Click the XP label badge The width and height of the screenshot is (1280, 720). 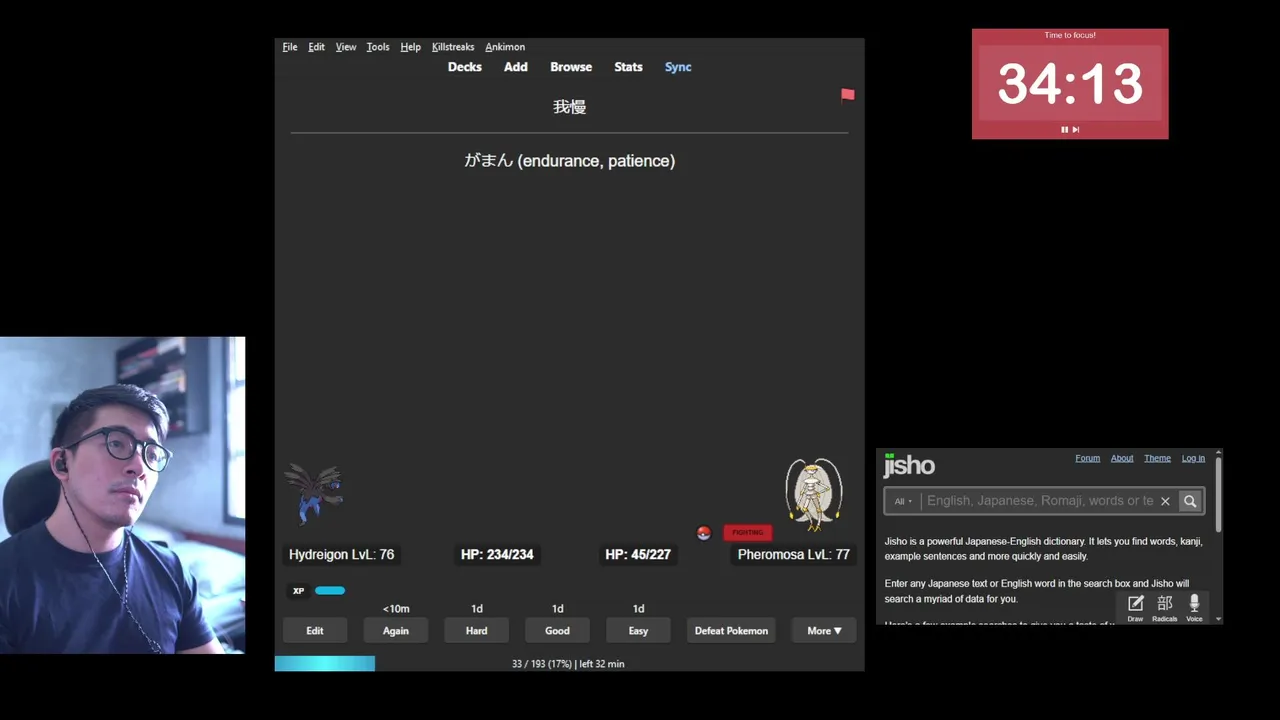(x=298, y=591)
